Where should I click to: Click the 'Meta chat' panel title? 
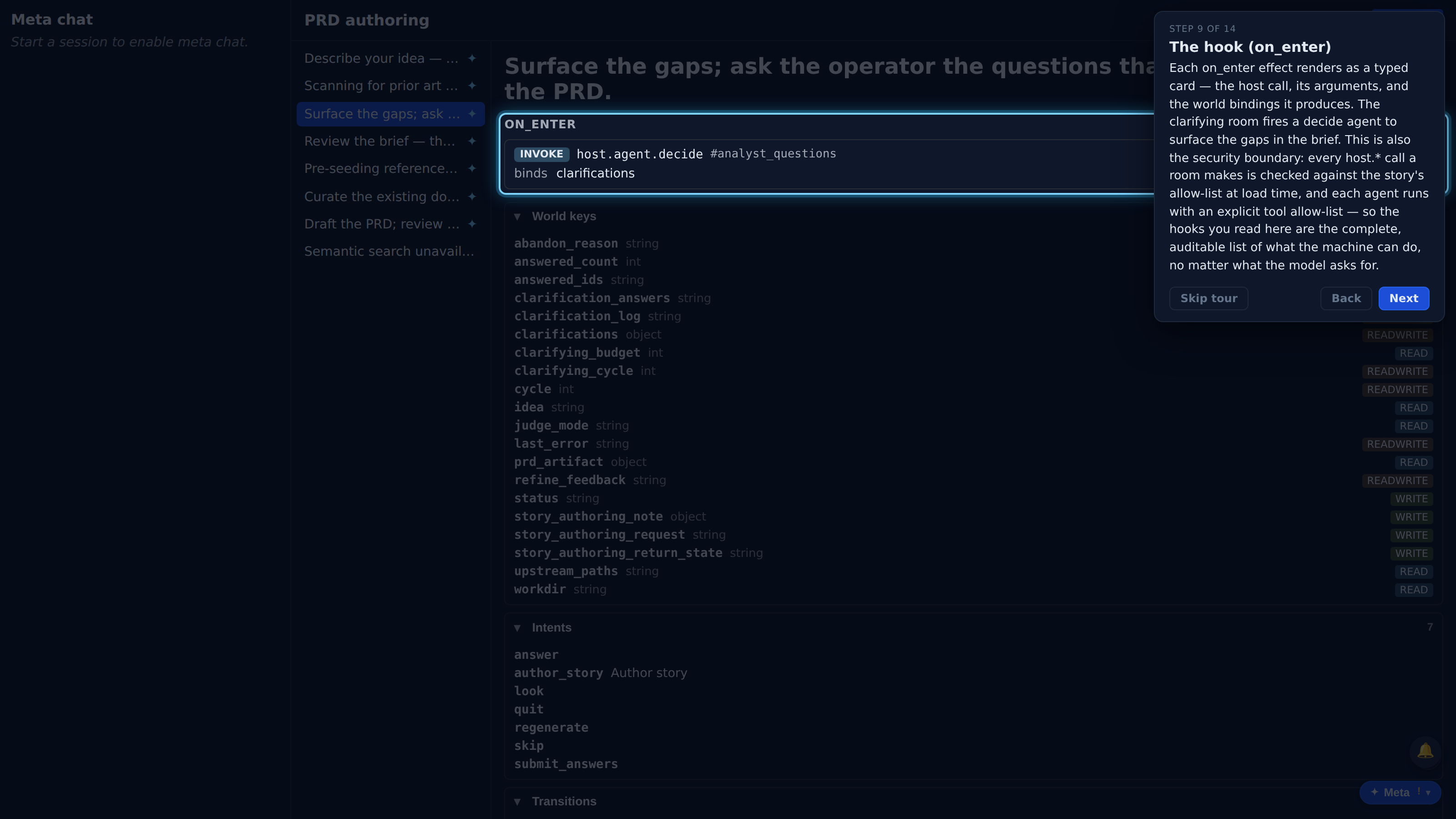click(52, 20)
